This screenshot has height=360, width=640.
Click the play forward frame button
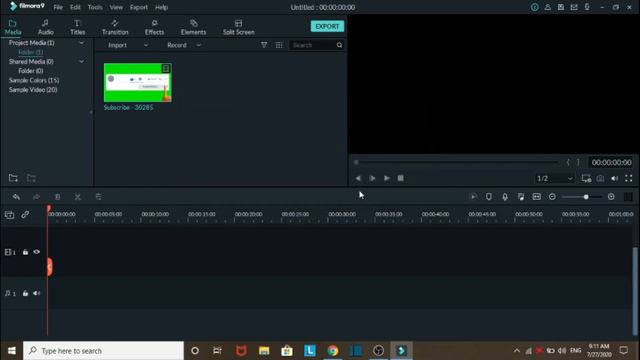pos(372,178)
